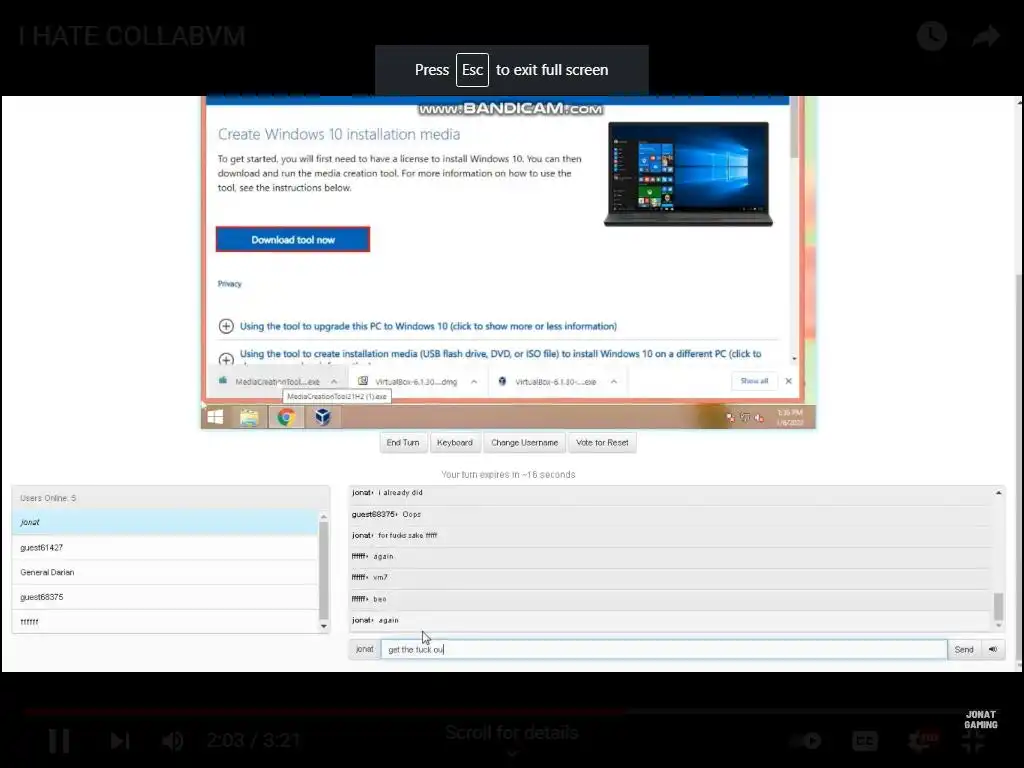The height and width of the screenshot is (768, 1024).
Task: Click the Windows 10 laptop image
Action: 688,174
